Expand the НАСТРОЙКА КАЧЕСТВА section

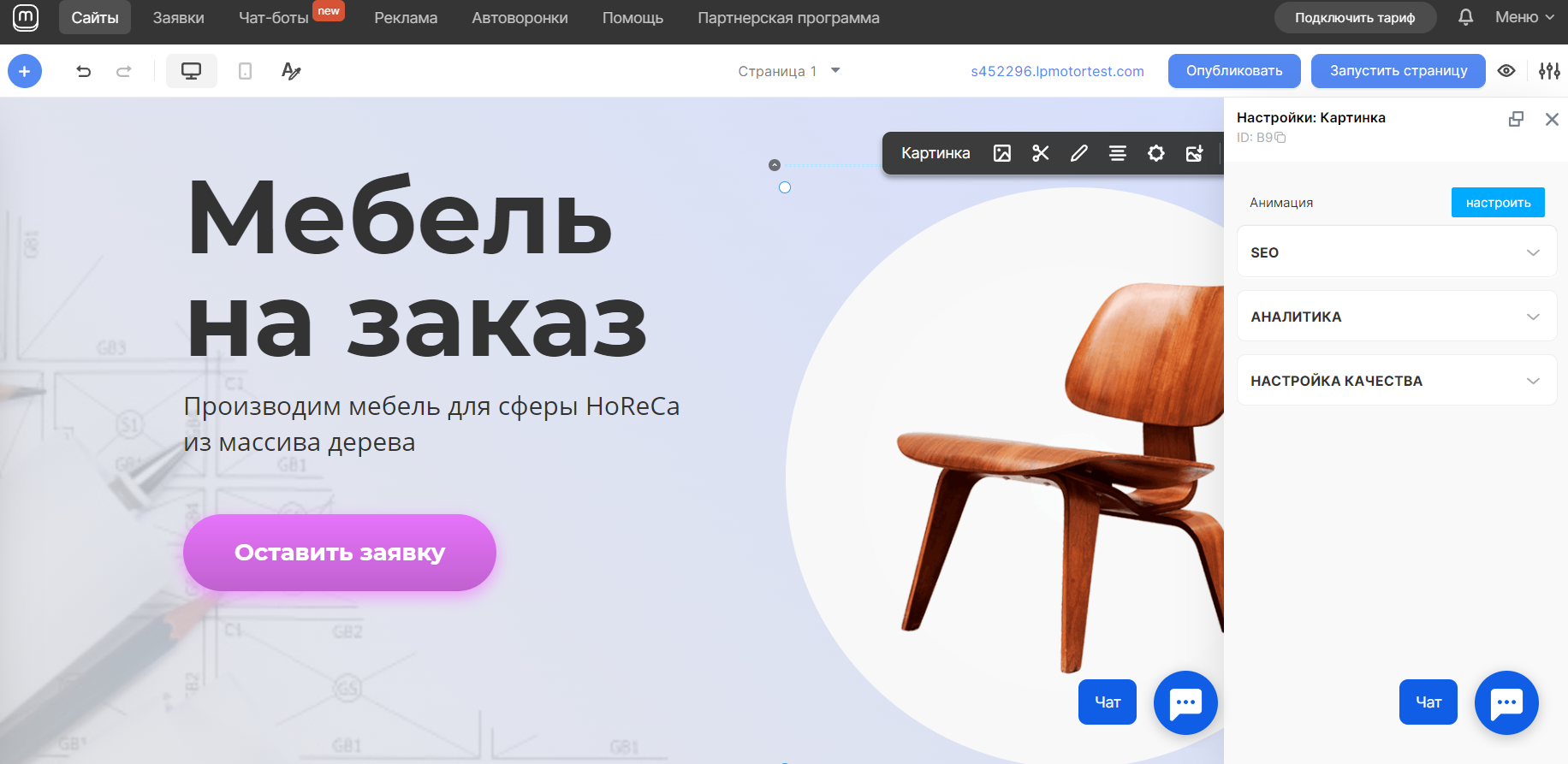point(1397,380)
